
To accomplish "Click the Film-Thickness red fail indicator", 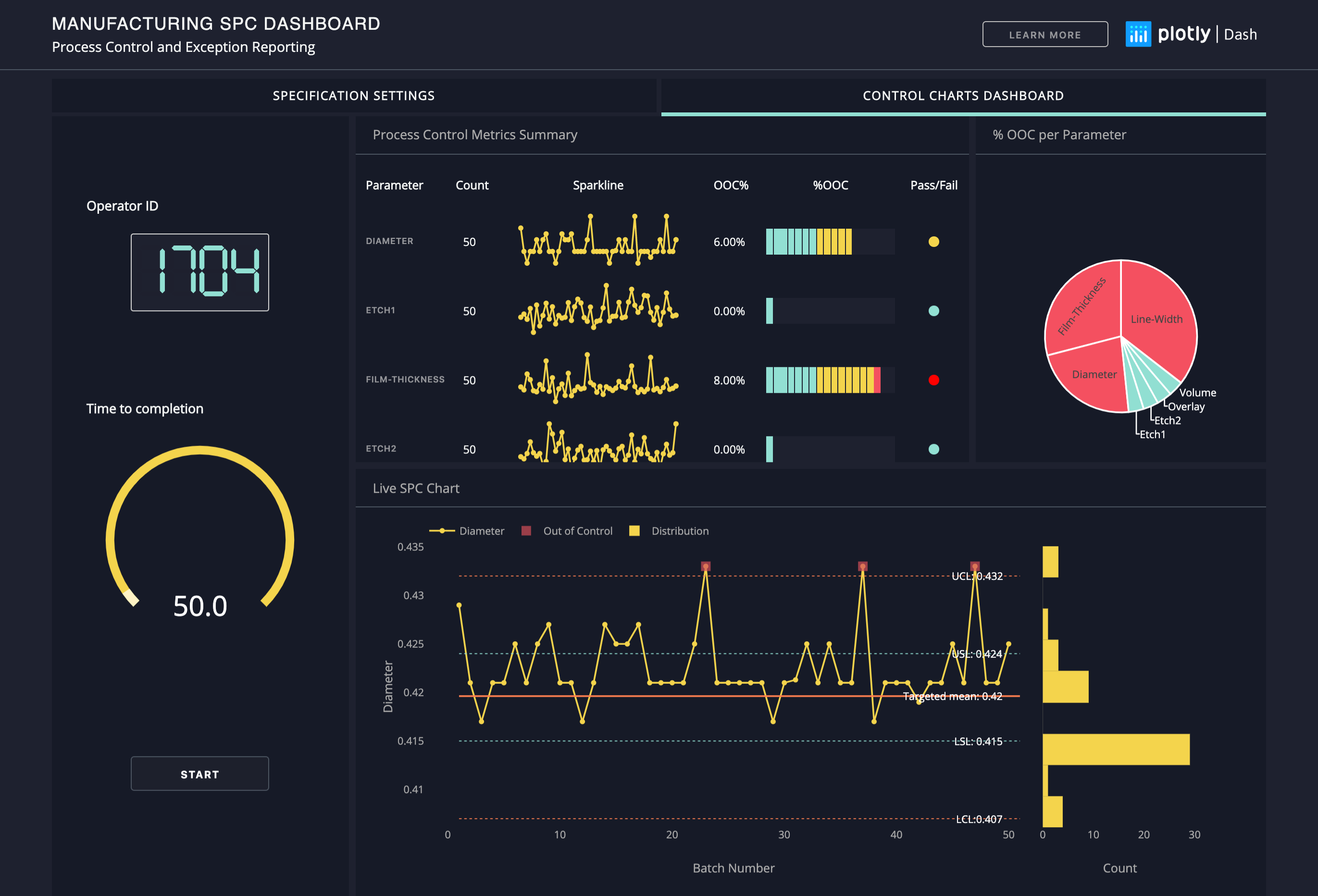I will [933, 380].
